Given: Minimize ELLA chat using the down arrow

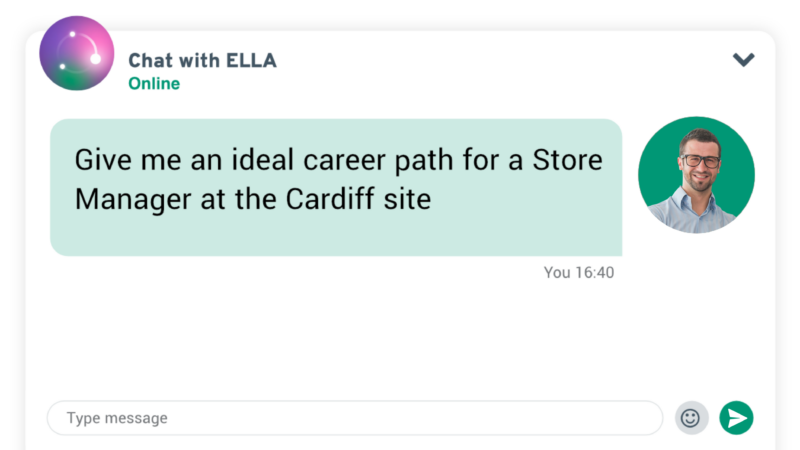Looking at the screenshot, I should [x=743, y=60].
